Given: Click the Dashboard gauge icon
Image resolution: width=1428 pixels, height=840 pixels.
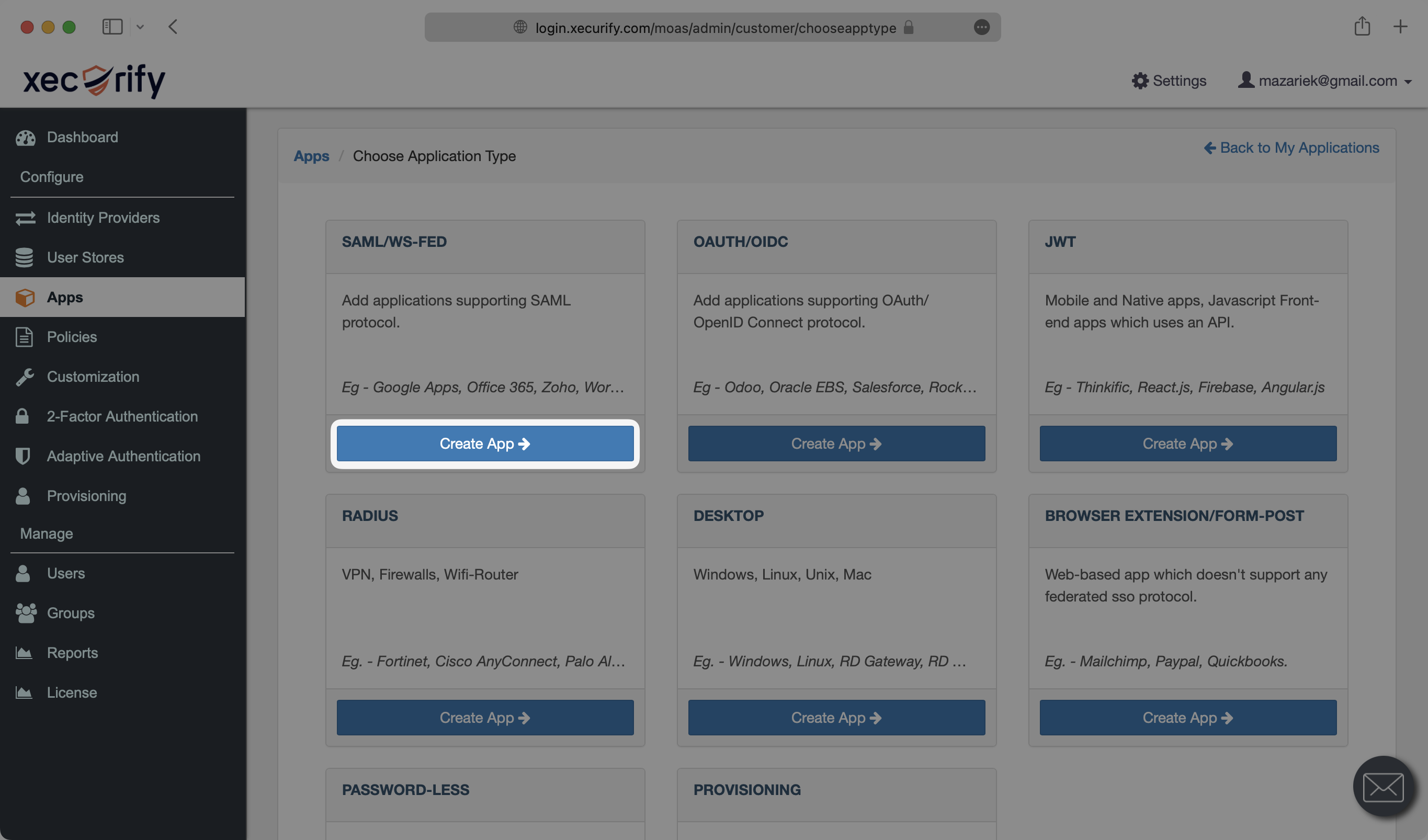Looking at the screenshot, I should (26, 138).
